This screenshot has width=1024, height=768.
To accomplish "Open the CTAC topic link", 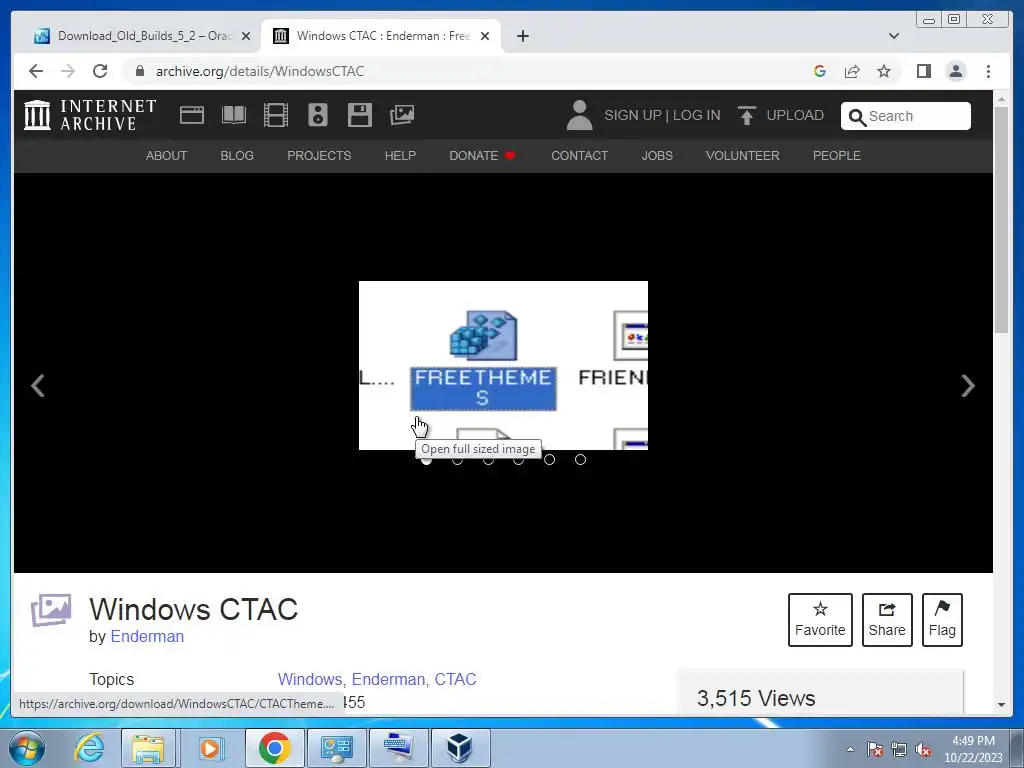I will tap(455, 679).
